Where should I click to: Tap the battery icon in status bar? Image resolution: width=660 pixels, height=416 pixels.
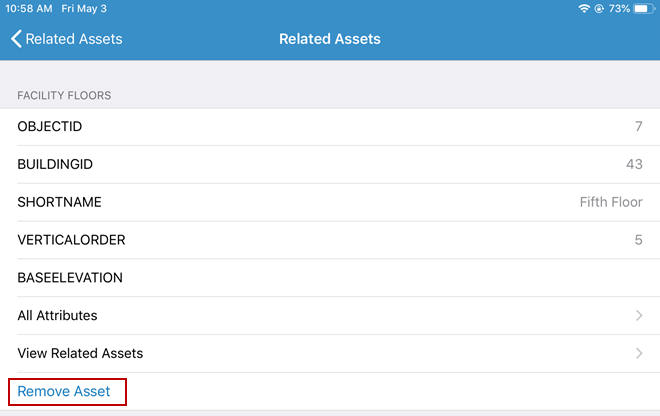coord(641,8)
